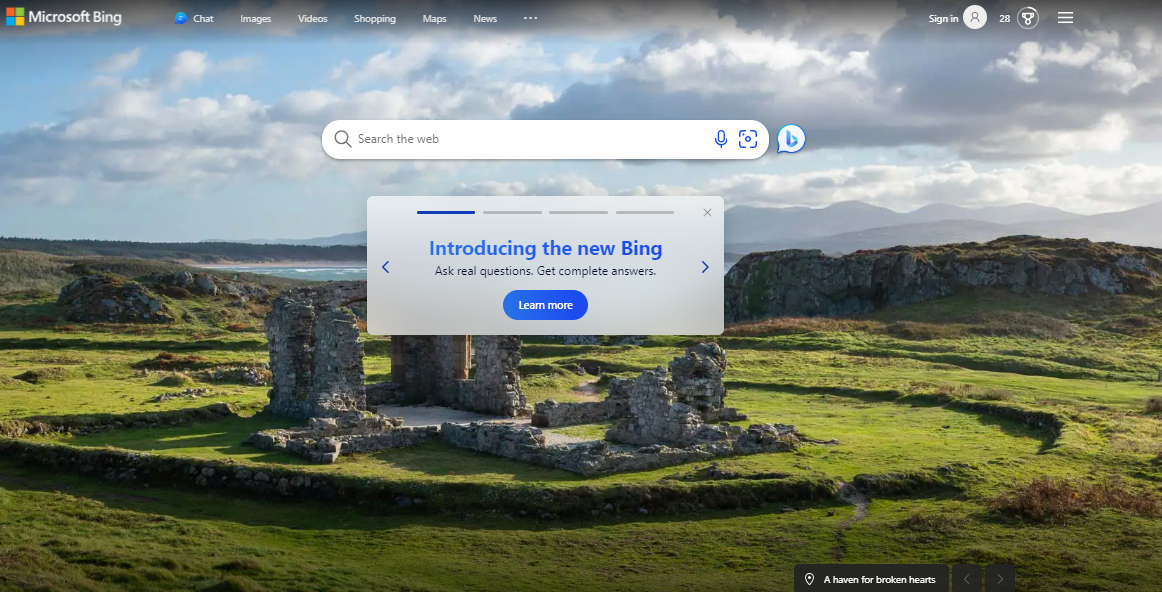Open Sign in
This screenshot has height=592, width=1162.
(941, 17)
